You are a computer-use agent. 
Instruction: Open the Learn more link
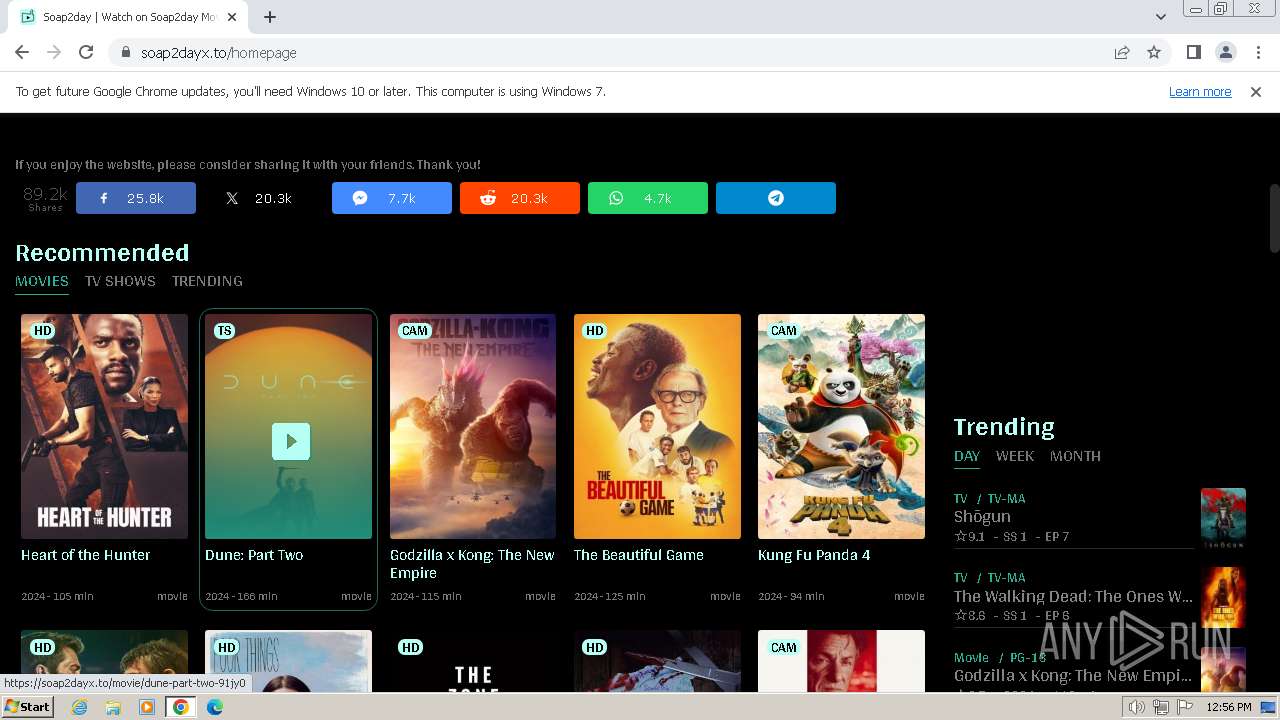coord(1200,92)
